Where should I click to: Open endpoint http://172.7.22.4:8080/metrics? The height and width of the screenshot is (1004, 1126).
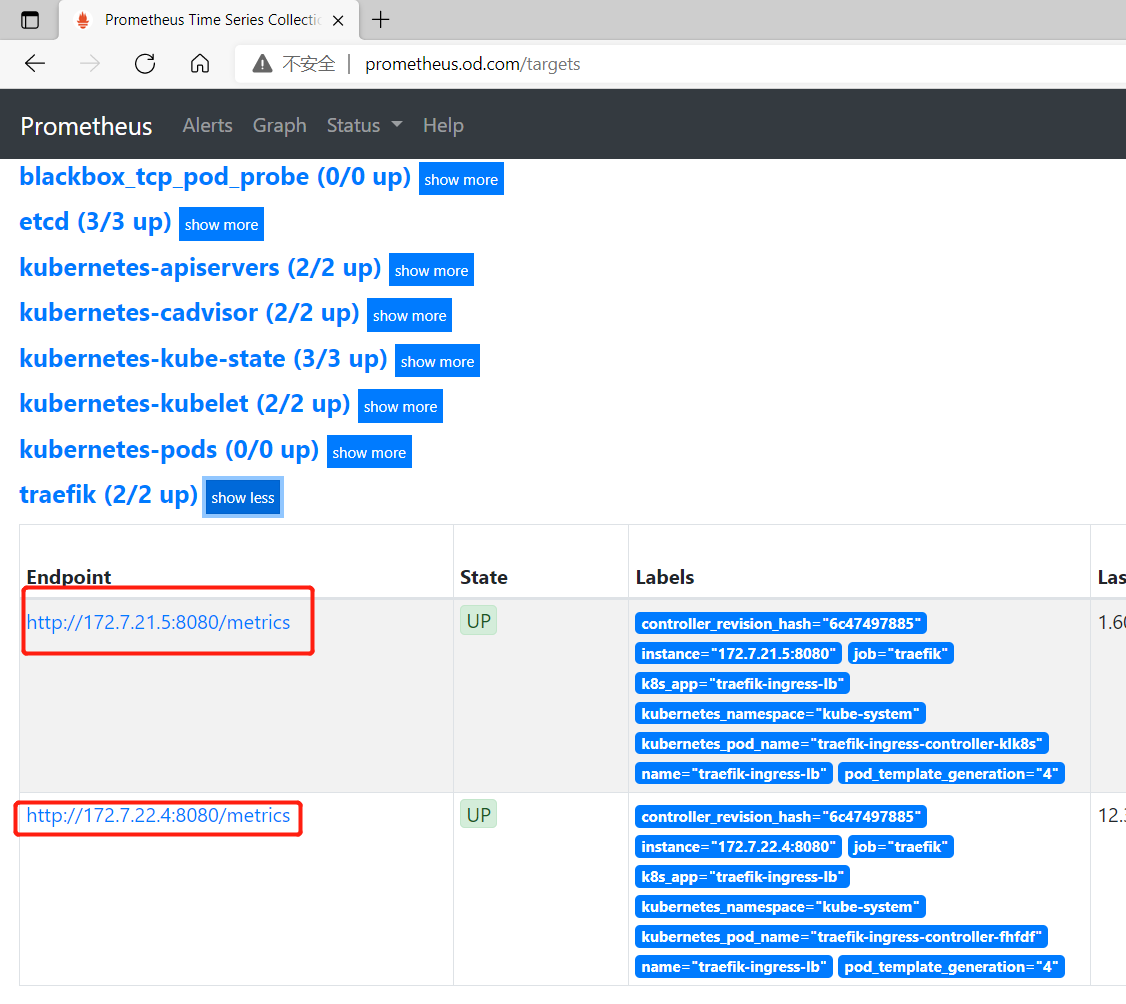[x=158, y=815]
